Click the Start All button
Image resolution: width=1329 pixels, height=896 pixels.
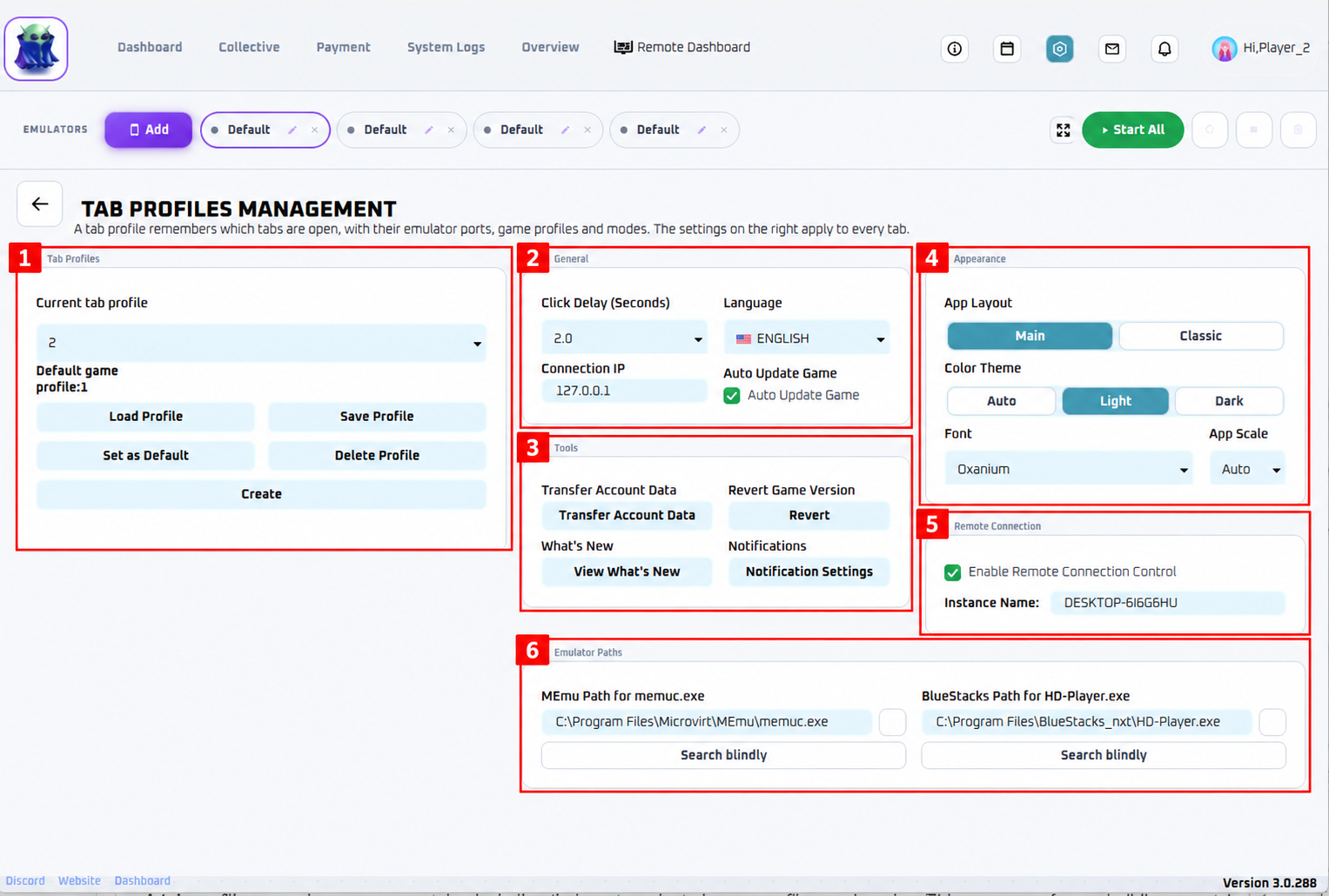tap(1132, 130)
